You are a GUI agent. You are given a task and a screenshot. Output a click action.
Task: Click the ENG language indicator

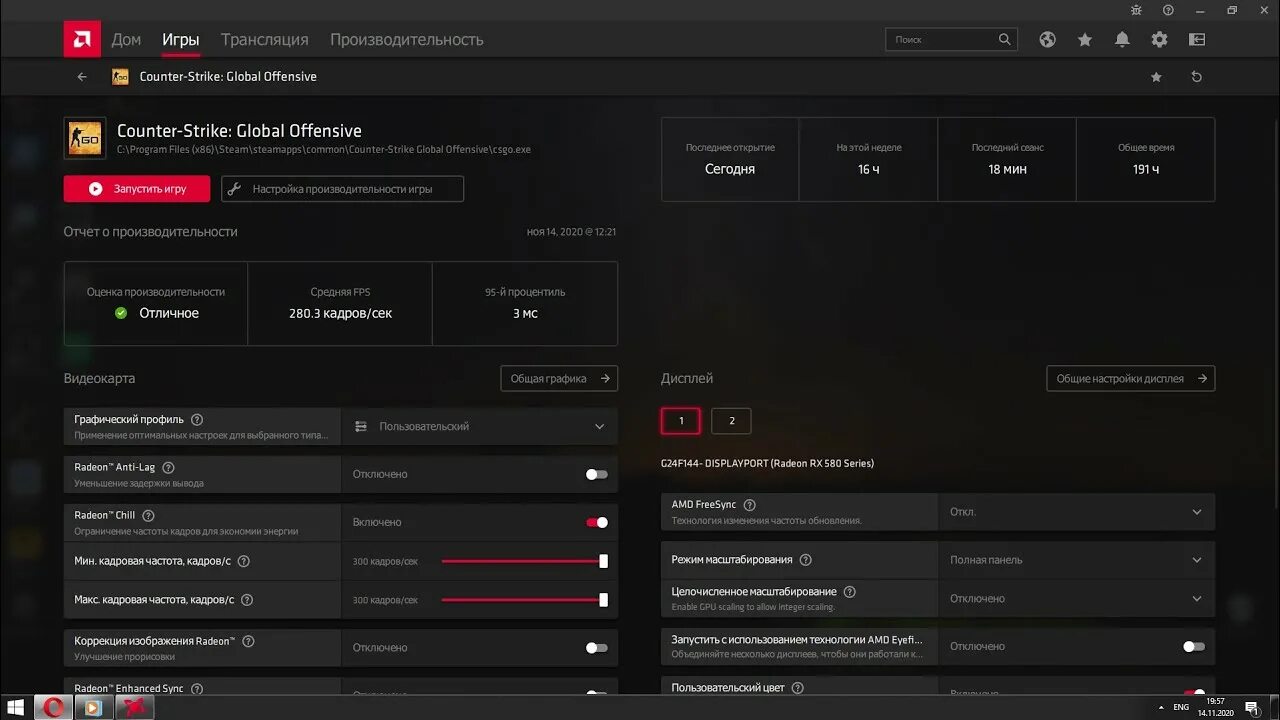click(x=1181, y=708)
